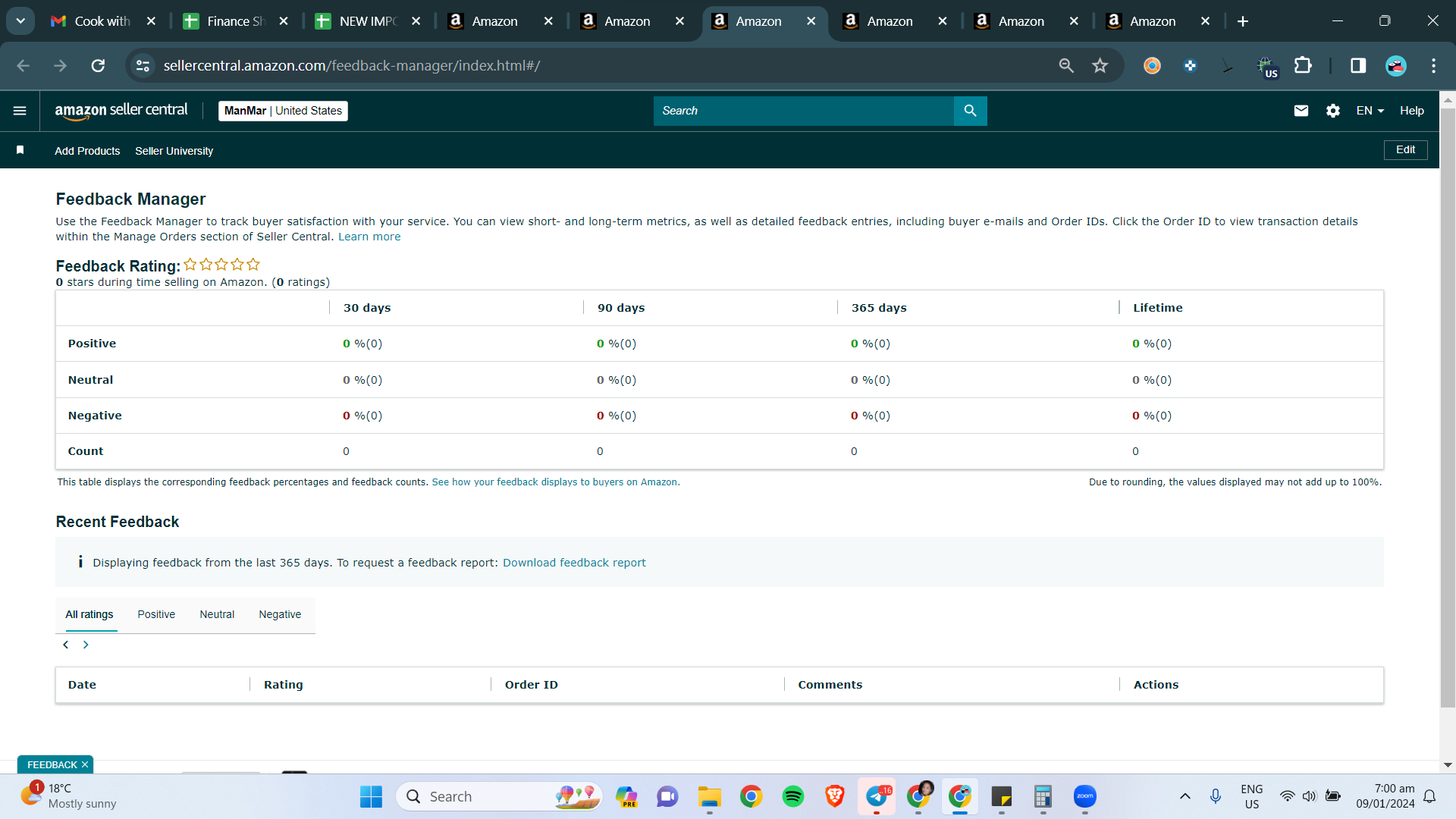
Task: Open See how your feedback displays link
Action: 555,482
